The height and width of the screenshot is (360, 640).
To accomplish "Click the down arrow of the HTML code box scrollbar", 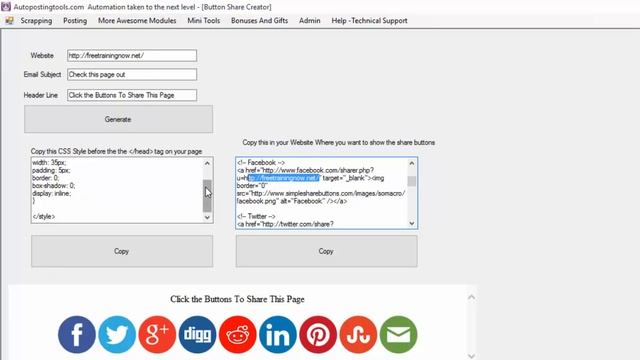I will click(x=412, y=223).
